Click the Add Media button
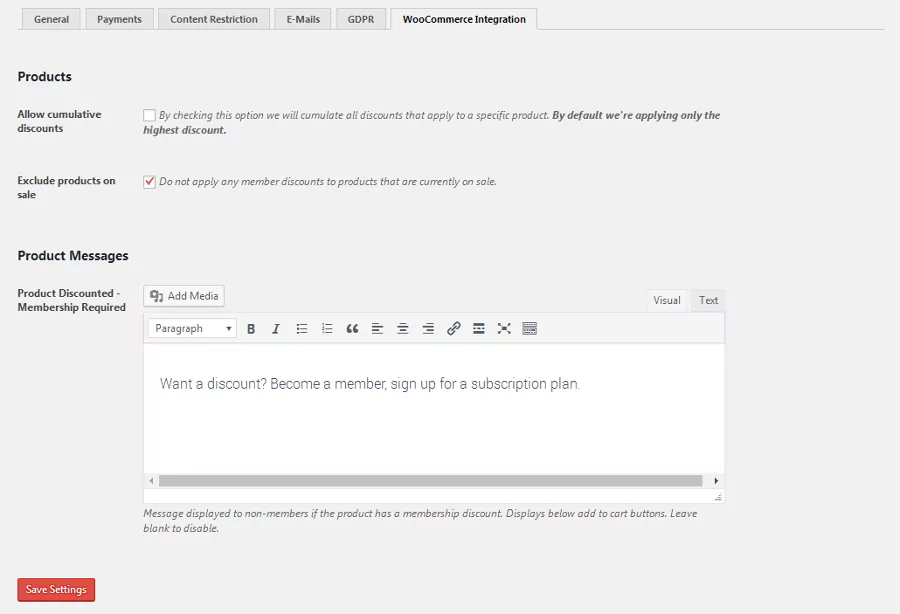The height and width of the screenshot is (614, 900). pyautogui.click(x=184, y=296)
